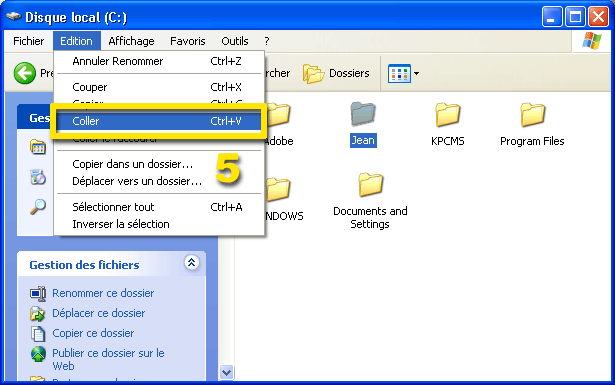Click the Move folder icon in file tasks

click(38, 314)
